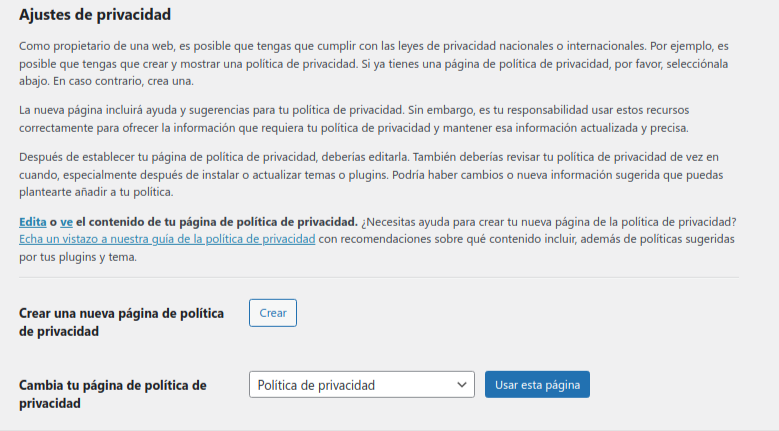Expand the dropdown using its chevron arrow

[462, 385]
